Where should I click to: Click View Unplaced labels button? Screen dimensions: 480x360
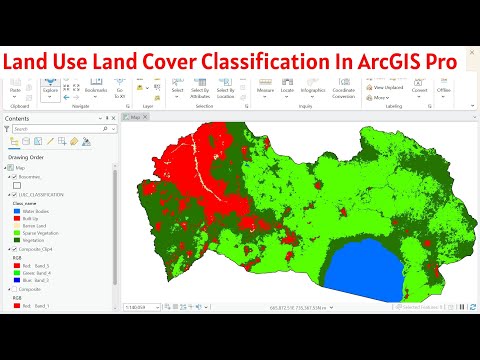click(x=385, y=87)
